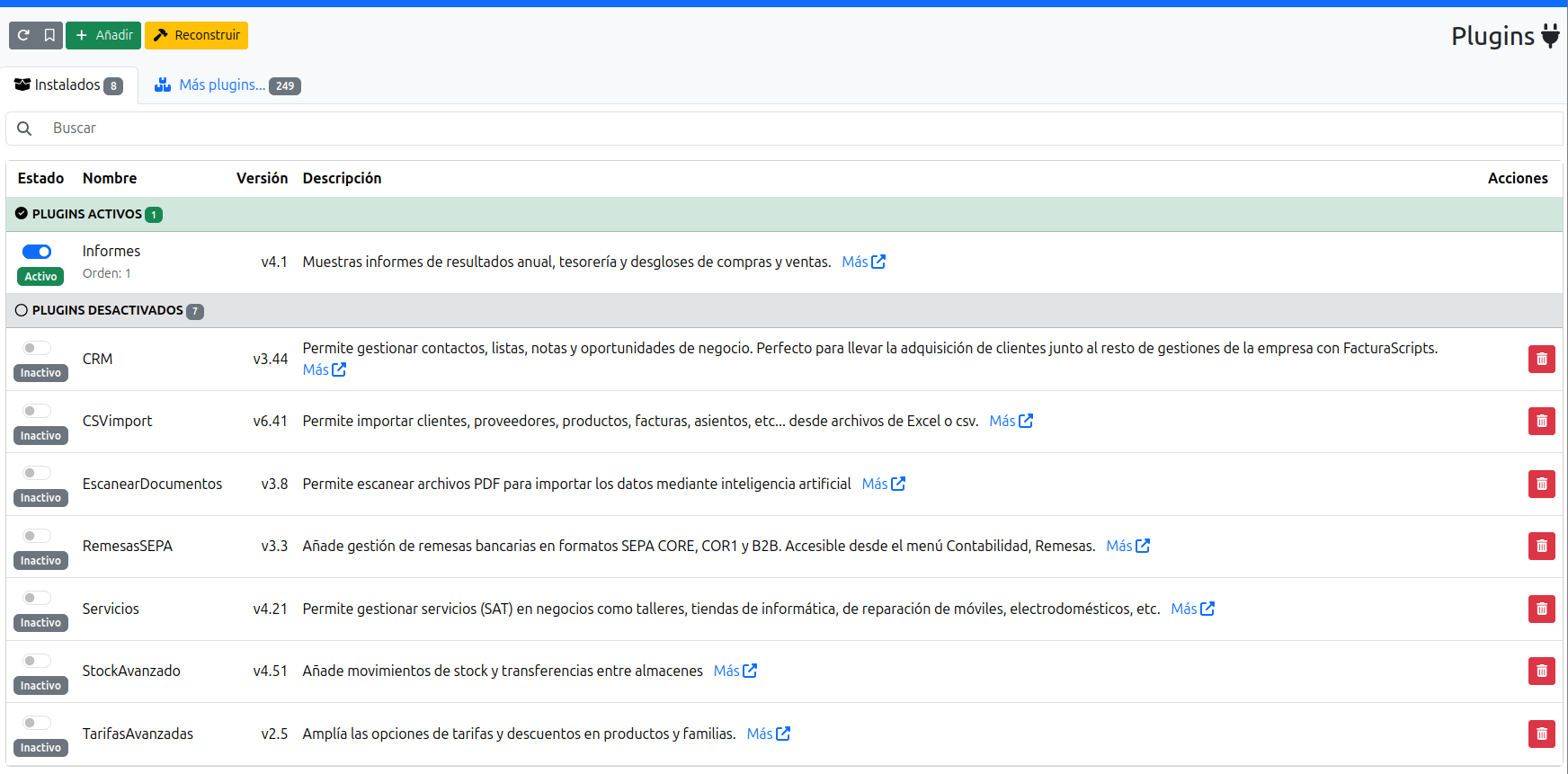Open the Más link for Informes
The width and height of the screenshot is (1568, 774).
coord(863,262)
